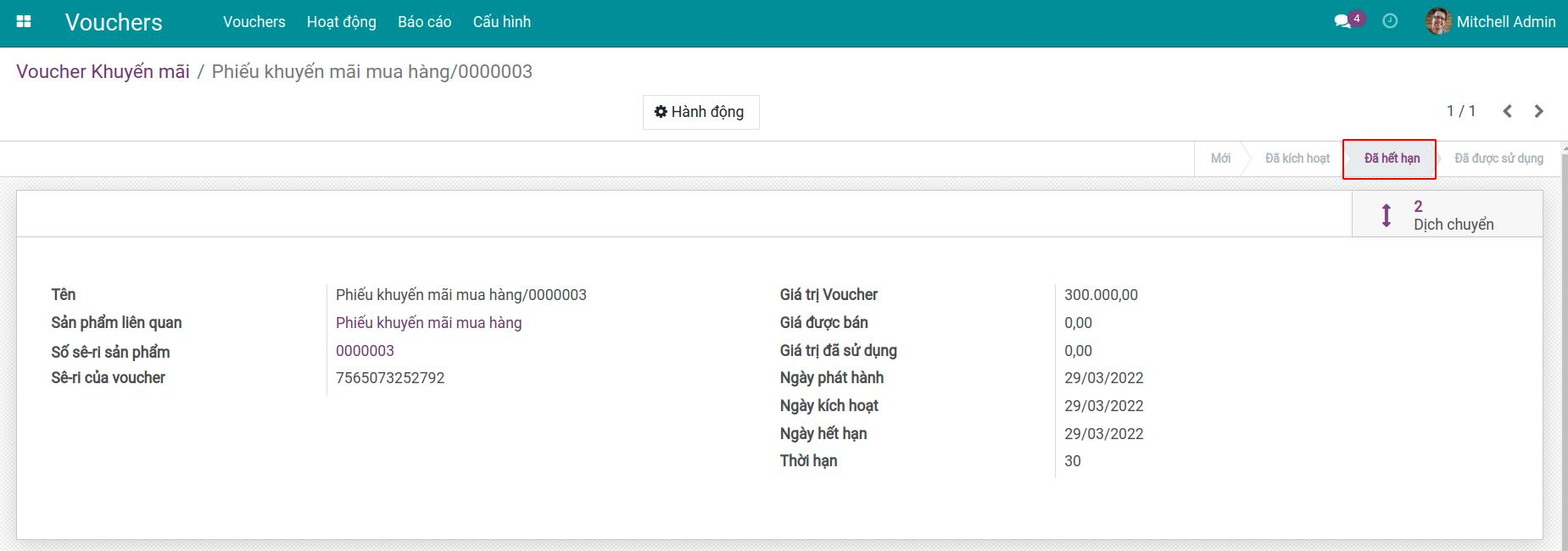
Task: Select the Đã được sử dụng stage
Action: [1498, 159]
